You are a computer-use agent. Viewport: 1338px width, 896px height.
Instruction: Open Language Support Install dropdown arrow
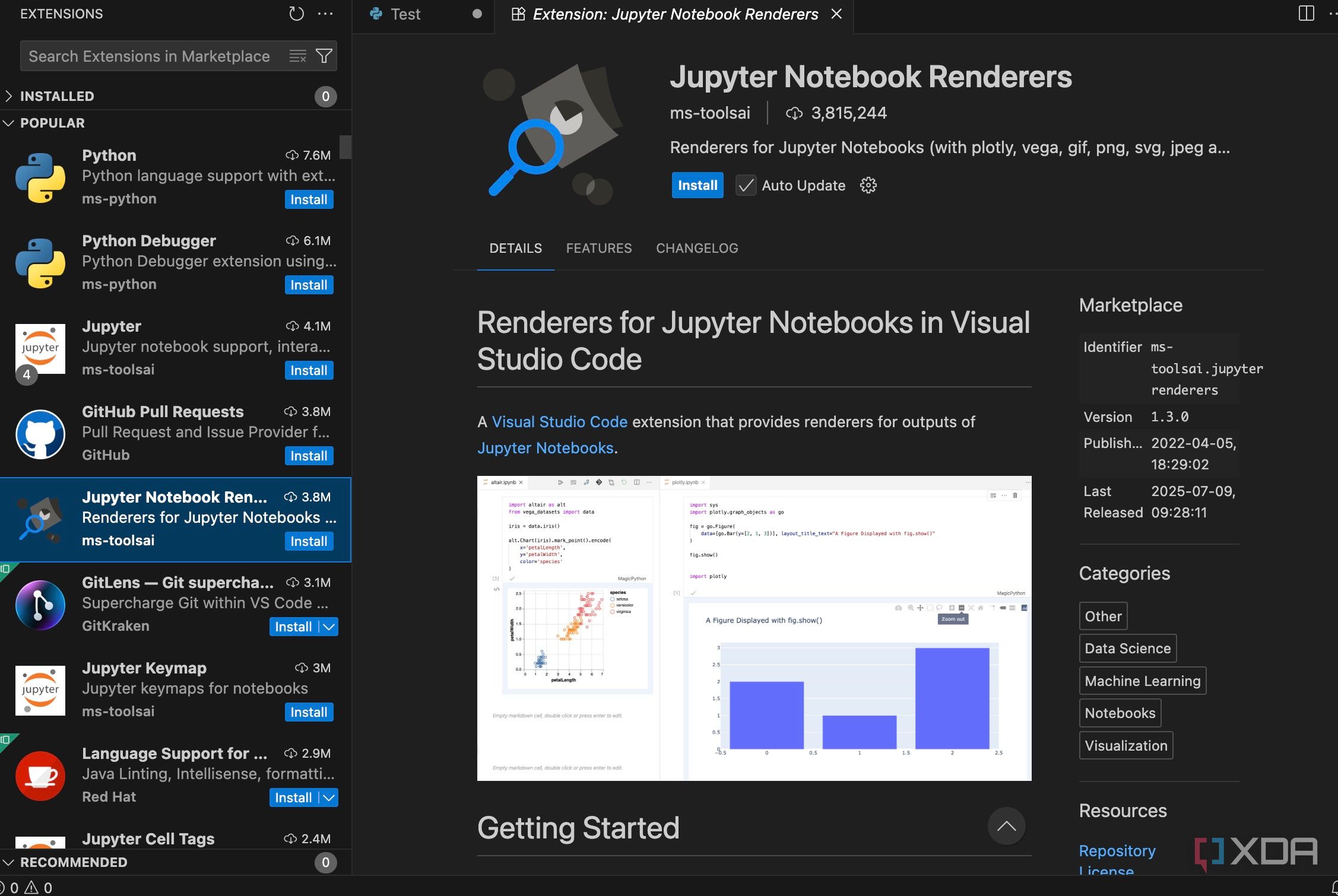[x=329, y=797]
